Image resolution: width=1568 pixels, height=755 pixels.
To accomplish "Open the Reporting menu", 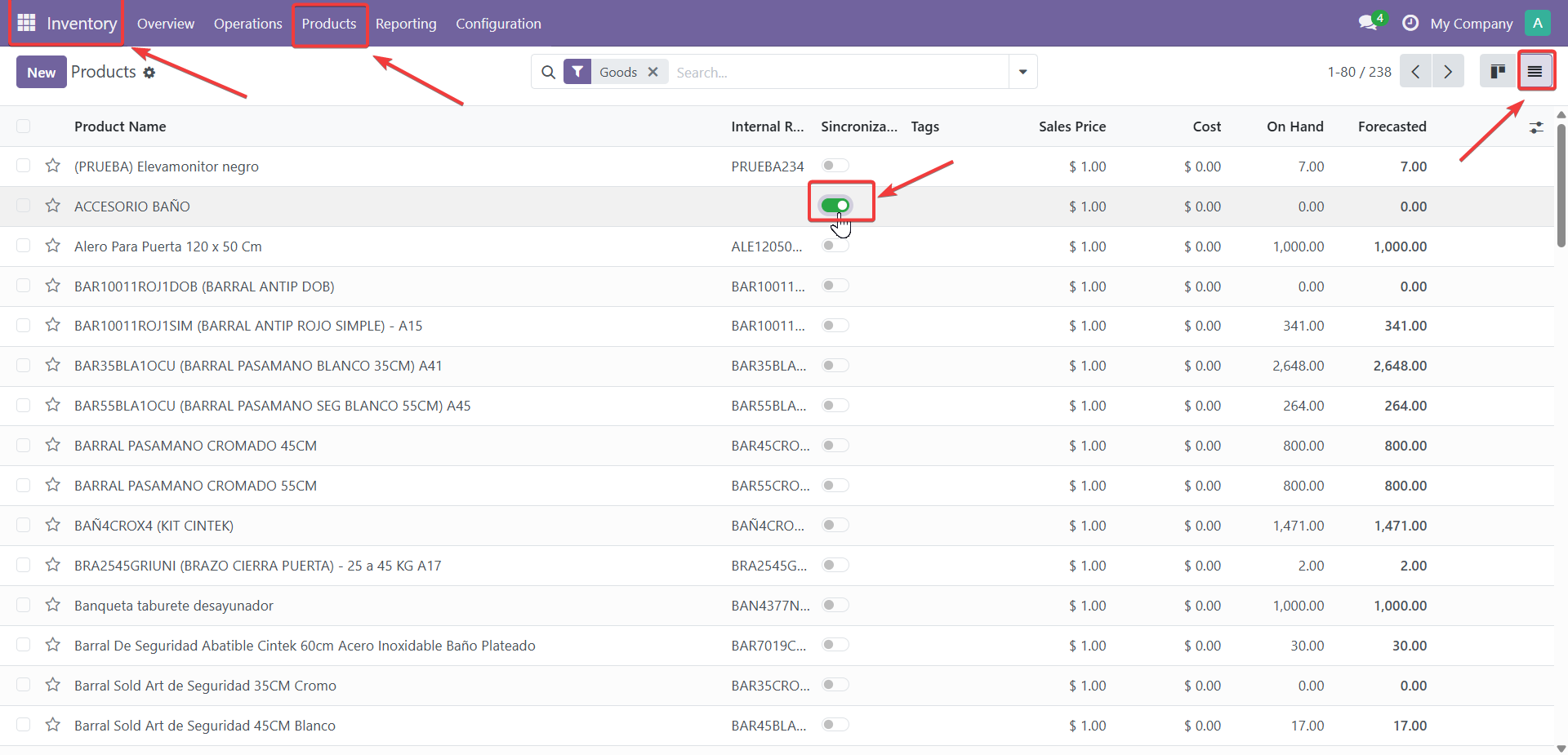I will point(406,24).
